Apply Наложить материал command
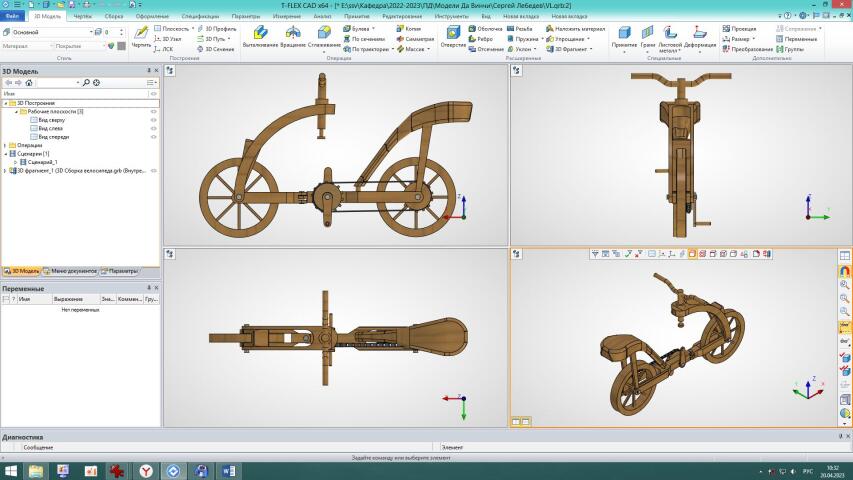The image size is (853, 480). (x=576, y=28)
